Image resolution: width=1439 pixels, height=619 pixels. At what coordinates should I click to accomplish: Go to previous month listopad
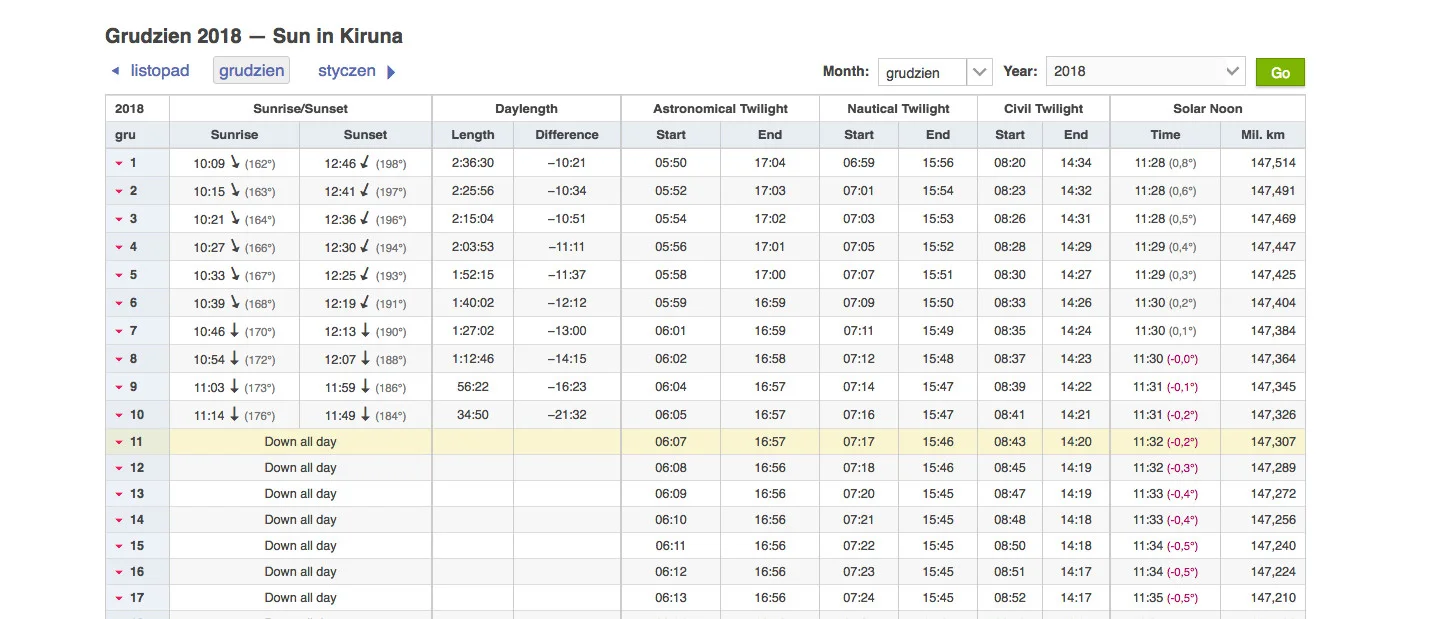point(160,71)
